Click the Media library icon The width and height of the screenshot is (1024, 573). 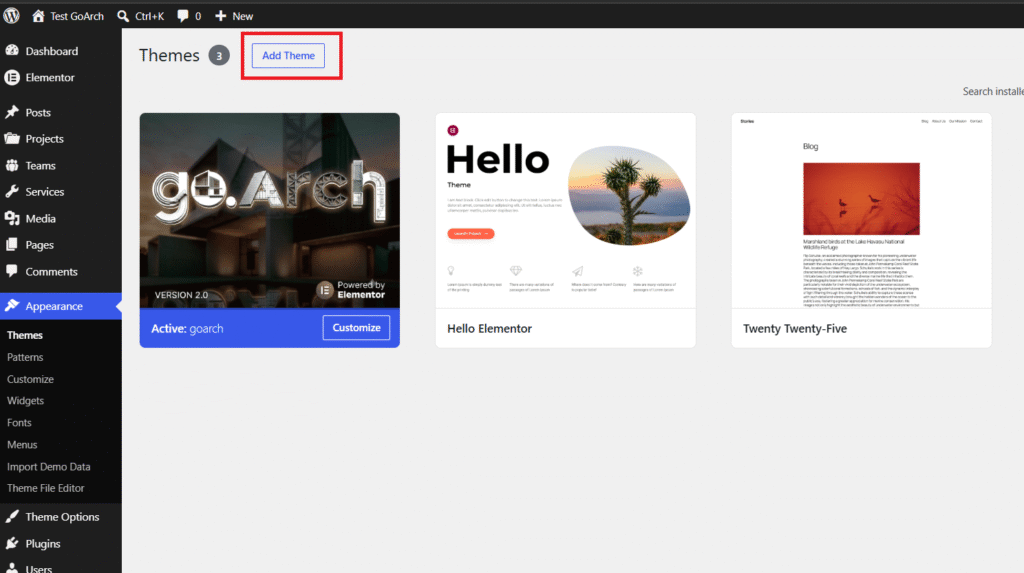pos(12,218)
